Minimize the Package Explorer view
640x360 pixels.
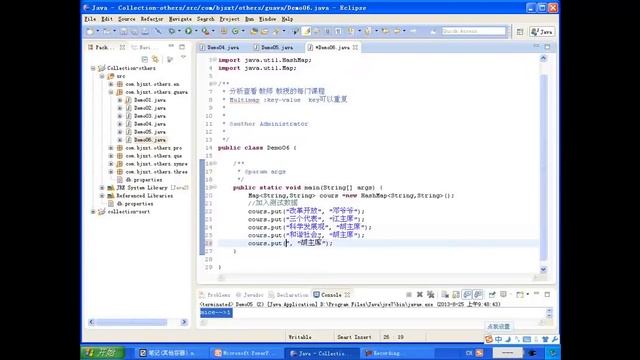(x=171, y=47)
